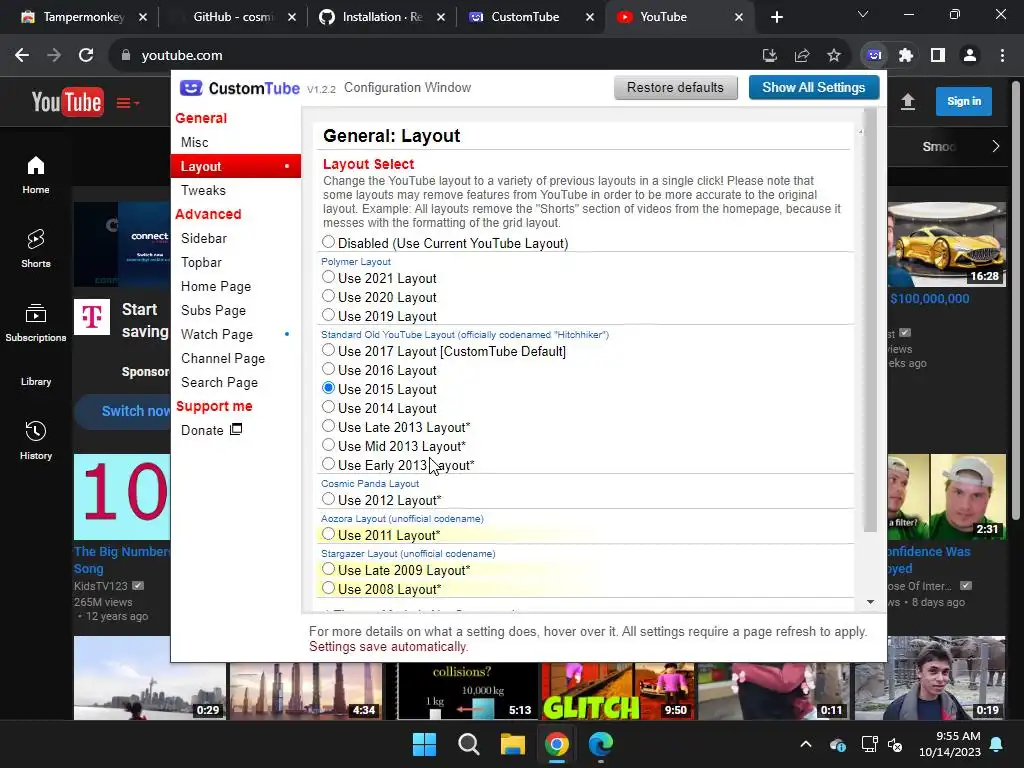Open Shorts in the YouTube sidebar
Screen dimensions: 1024x768
(36, 249)
